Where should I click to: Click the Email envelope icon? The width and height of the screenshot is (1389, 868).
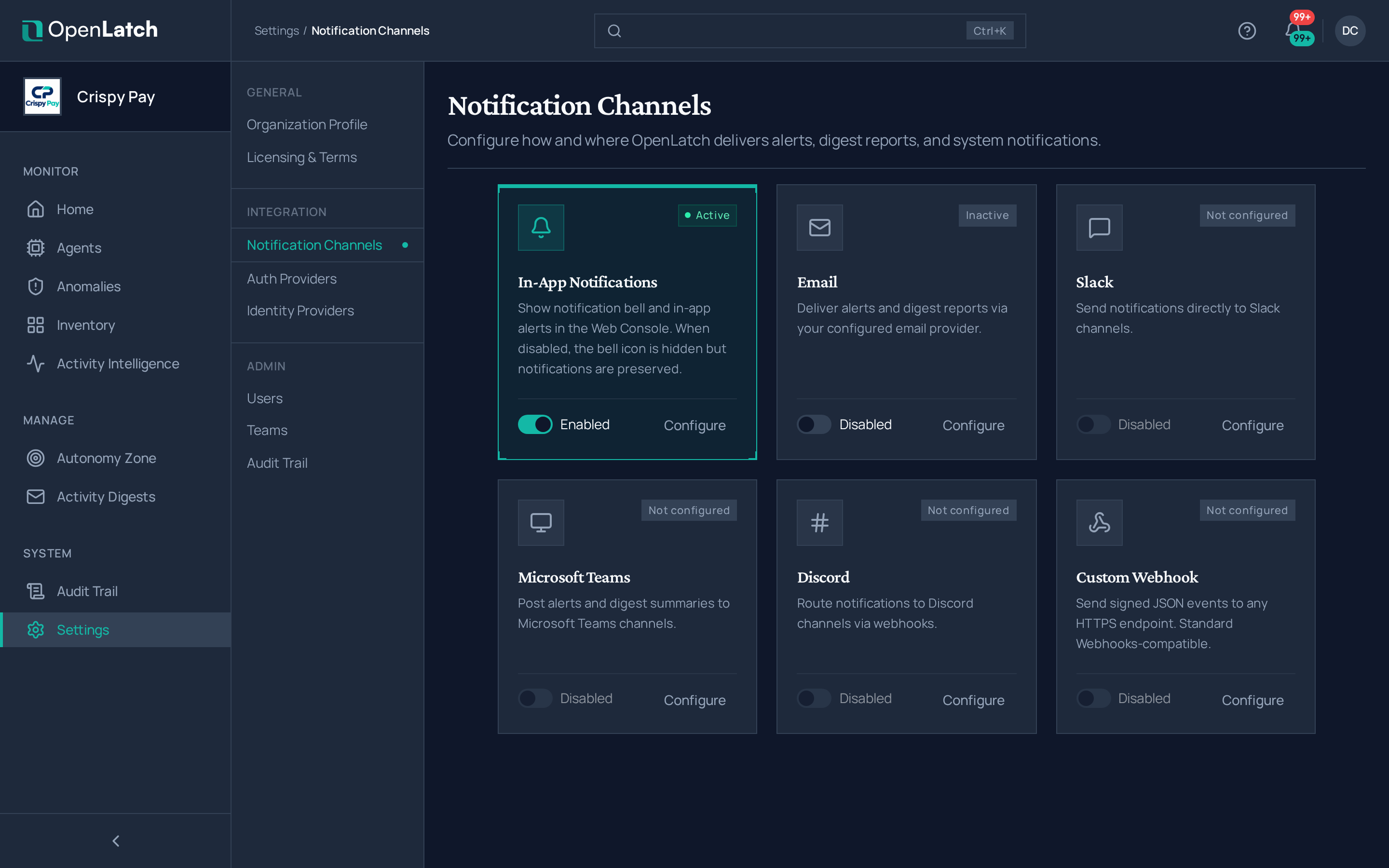click(x=819, y=227)
